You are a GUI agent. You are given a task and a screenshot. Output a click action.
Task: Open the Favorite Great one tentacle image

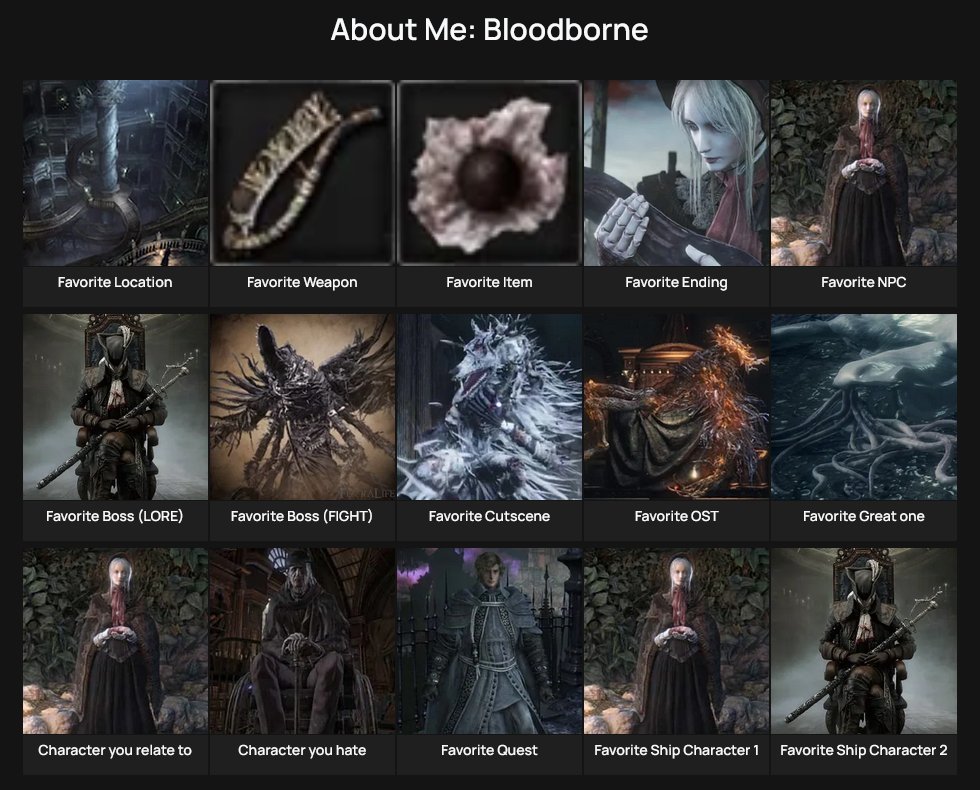pyautogui.click(x=864, y=407)
